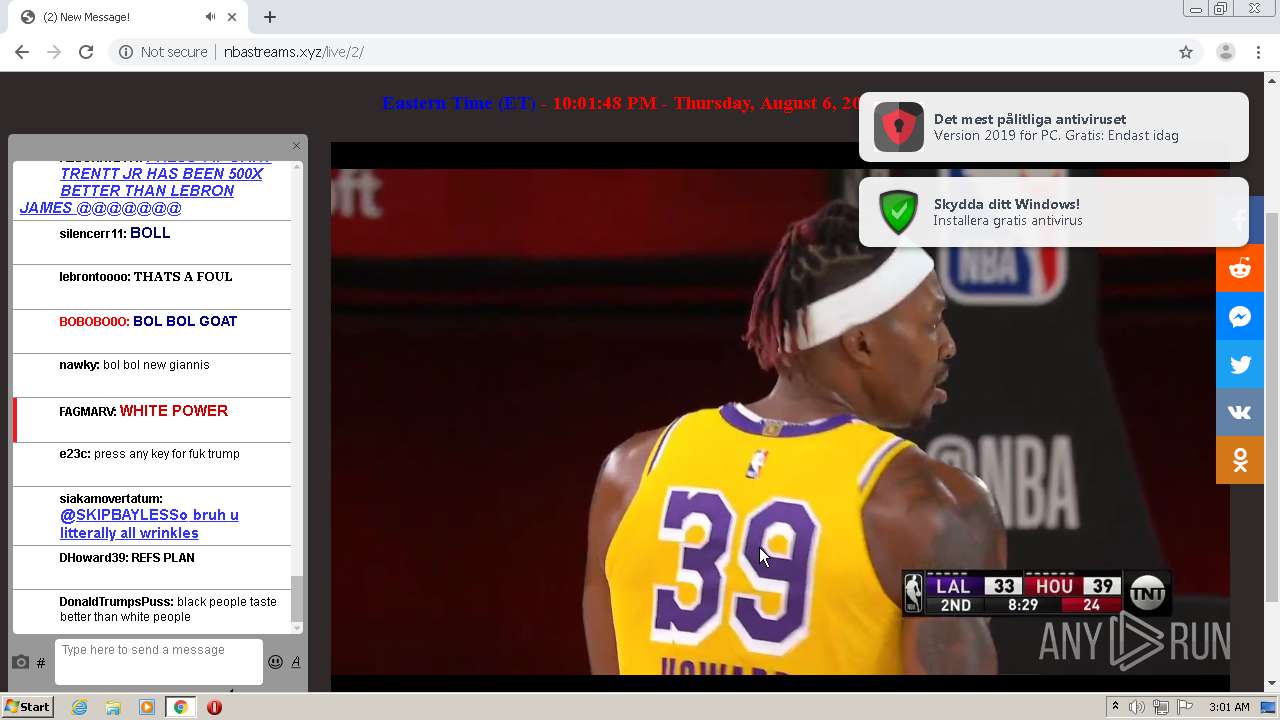Go back using the browser back arrow

pos(22,52)
